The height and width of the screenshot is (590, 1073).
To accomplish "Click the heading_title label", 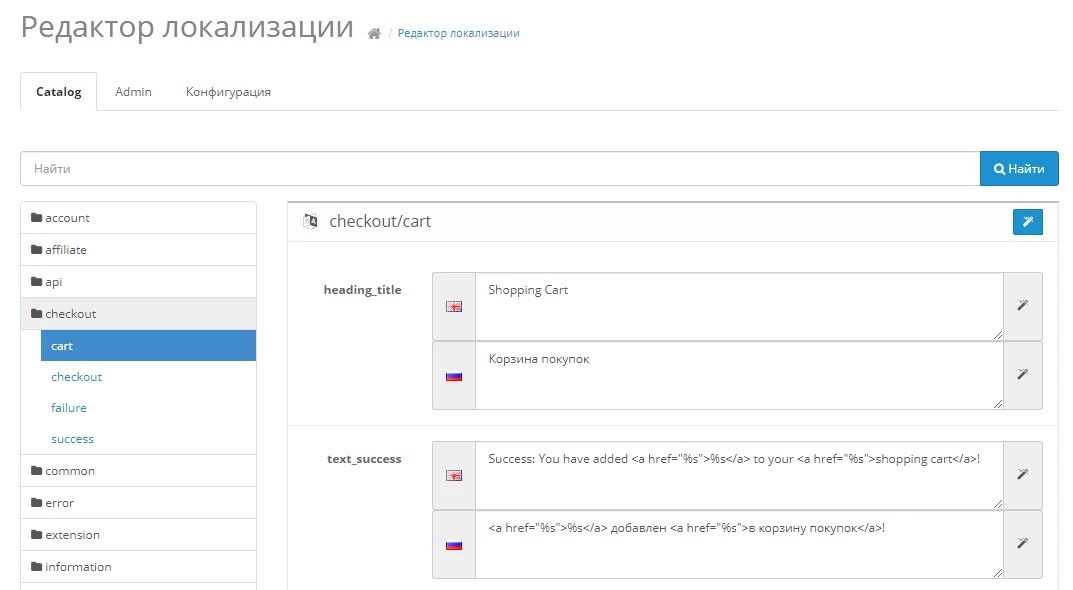I will (x=363, y=290).
